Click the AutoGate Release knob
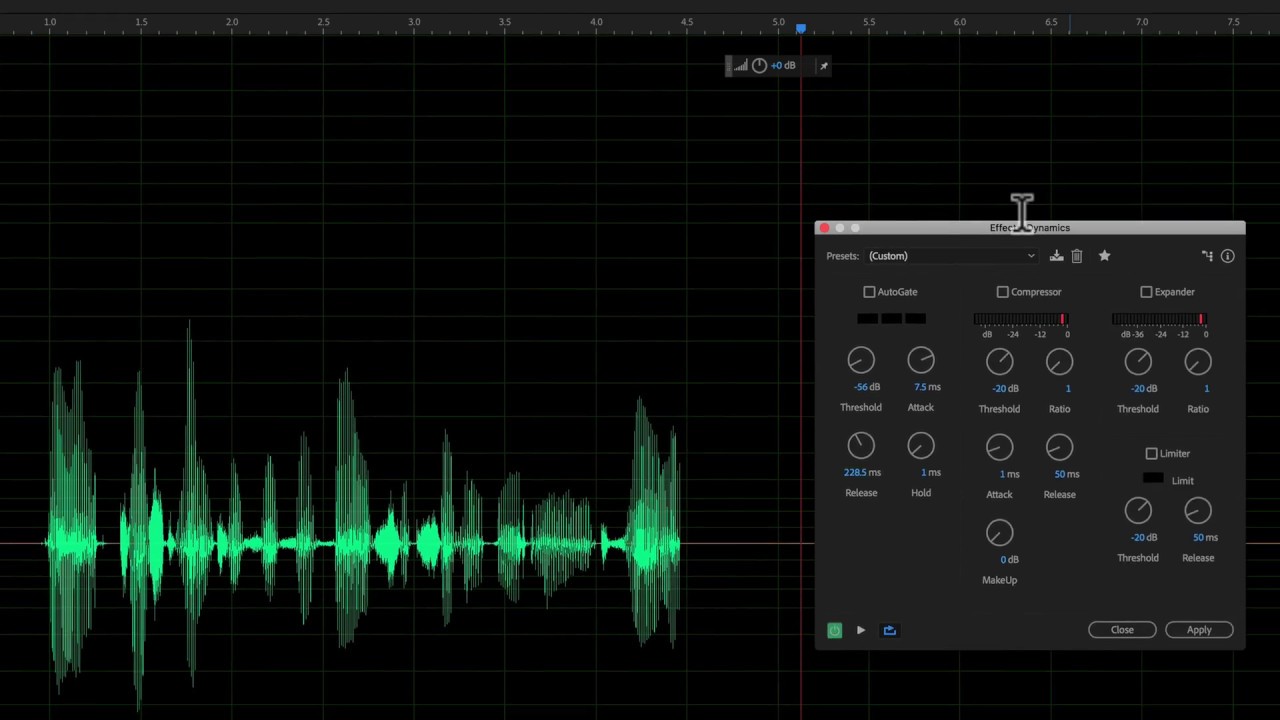This screenshot has height=720, width=1280. click(x=861, y=446)
